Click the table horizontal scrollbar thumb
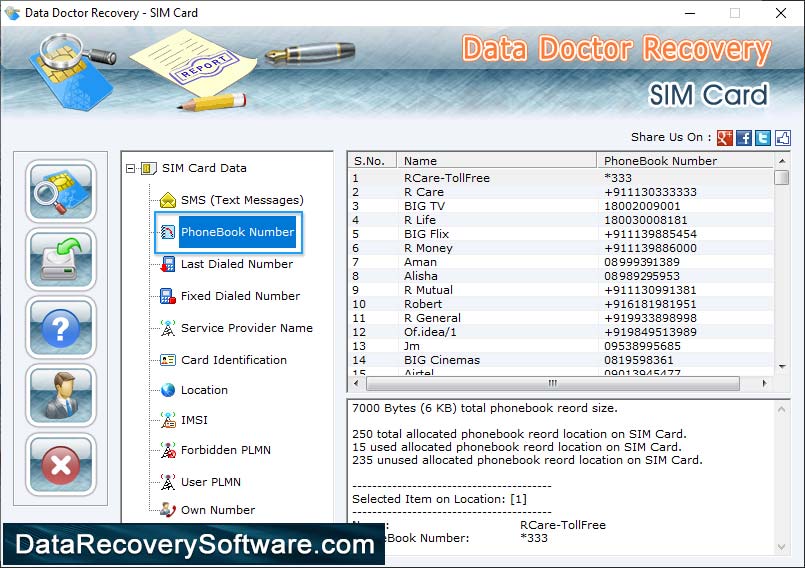This screenshot has height=568, width=805. (552, 383)
